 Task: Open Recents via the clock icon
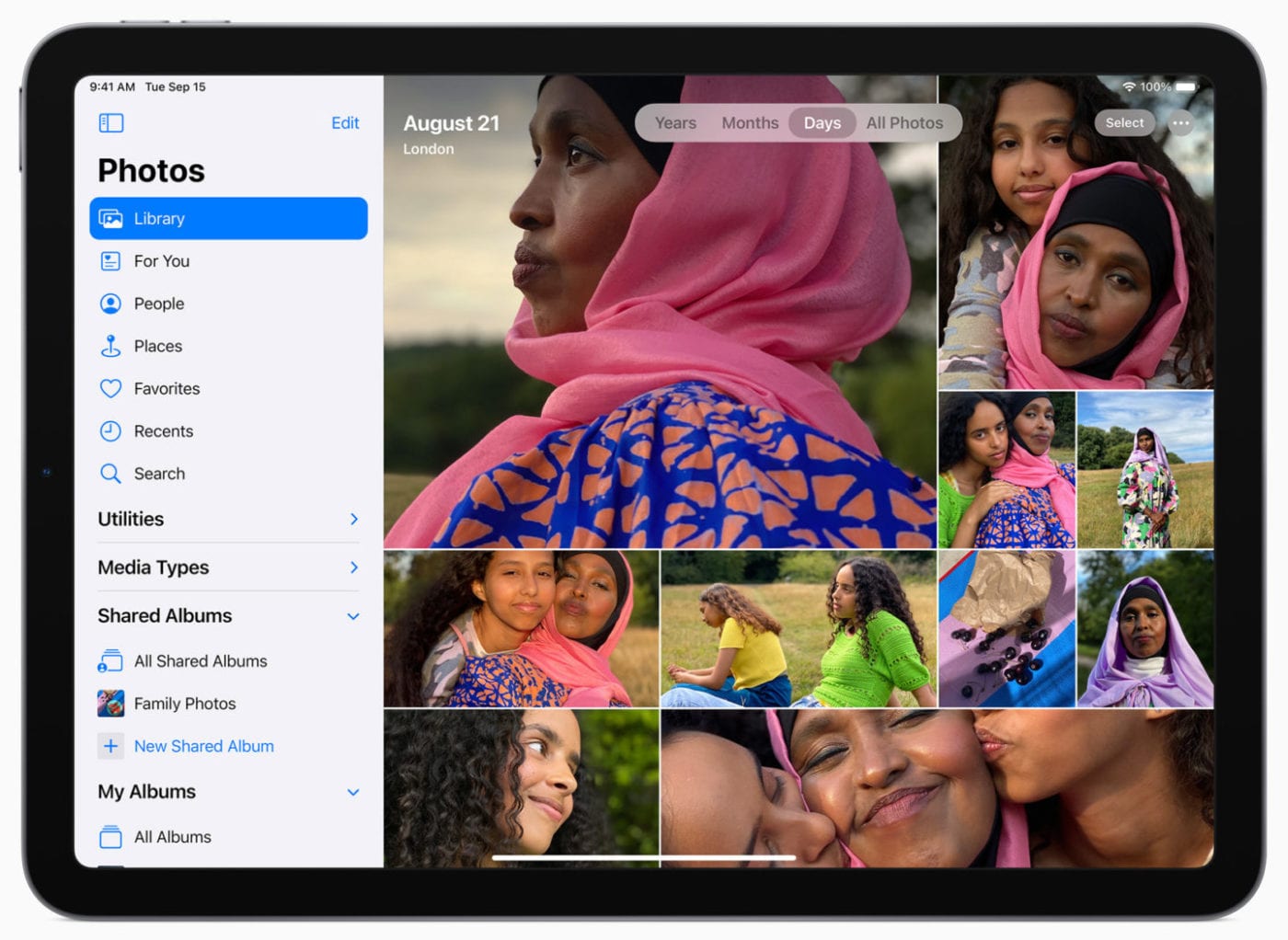(x=110, y=431)
